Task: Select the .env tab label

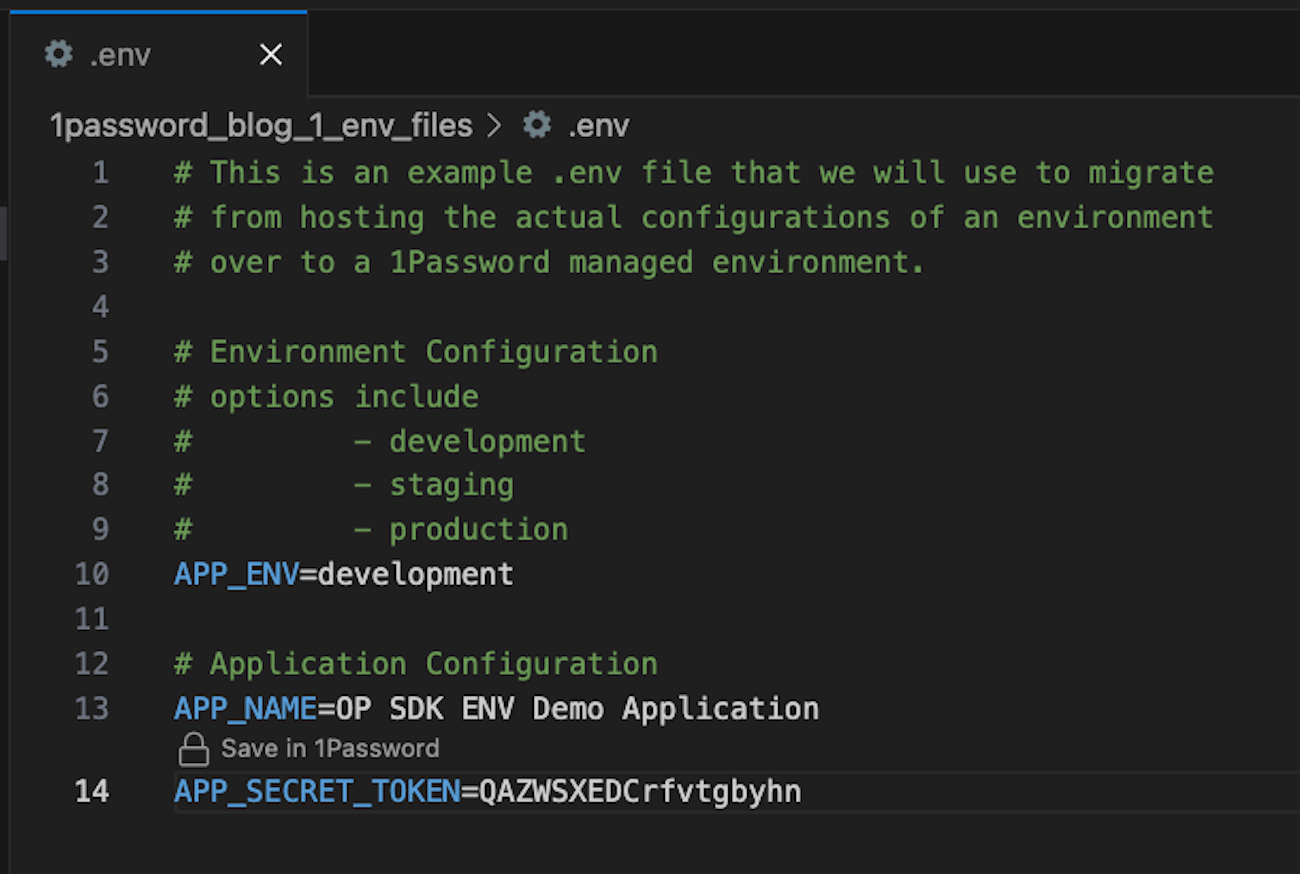Action: click(120, 55)
